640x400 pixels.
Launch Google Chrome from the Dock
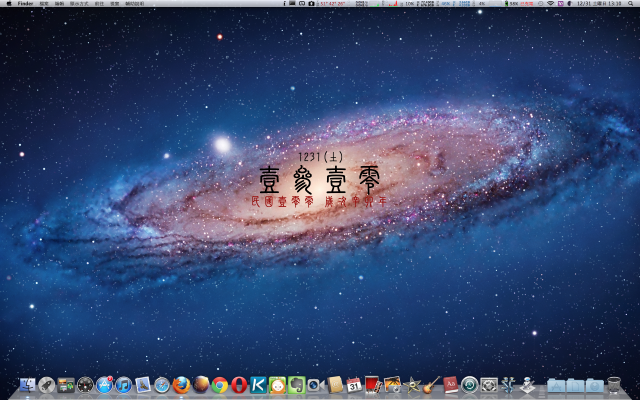(x=220, y=385)
